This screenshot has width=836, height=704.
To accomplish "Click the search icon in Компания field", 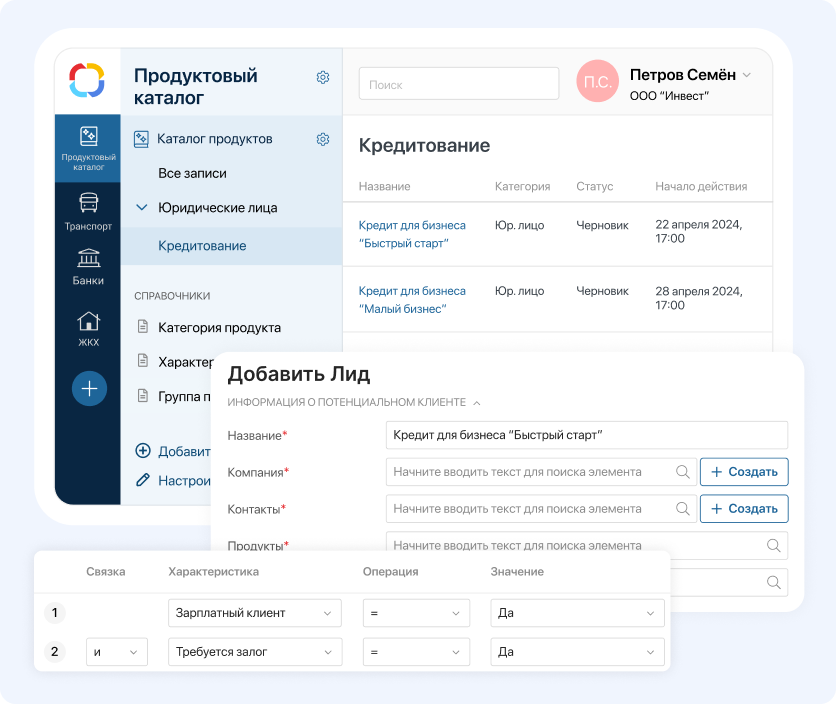I will tap(682, 472).
